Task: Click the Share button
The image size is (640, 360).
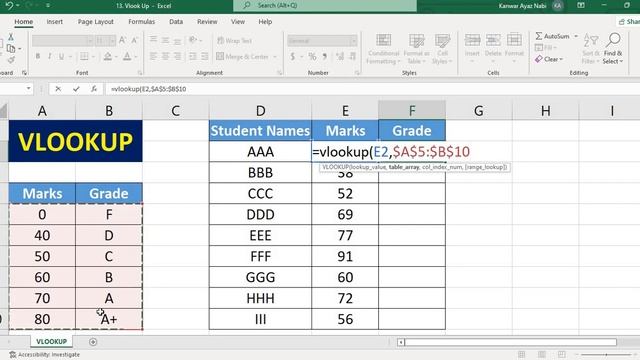Action: click(629, 22)
